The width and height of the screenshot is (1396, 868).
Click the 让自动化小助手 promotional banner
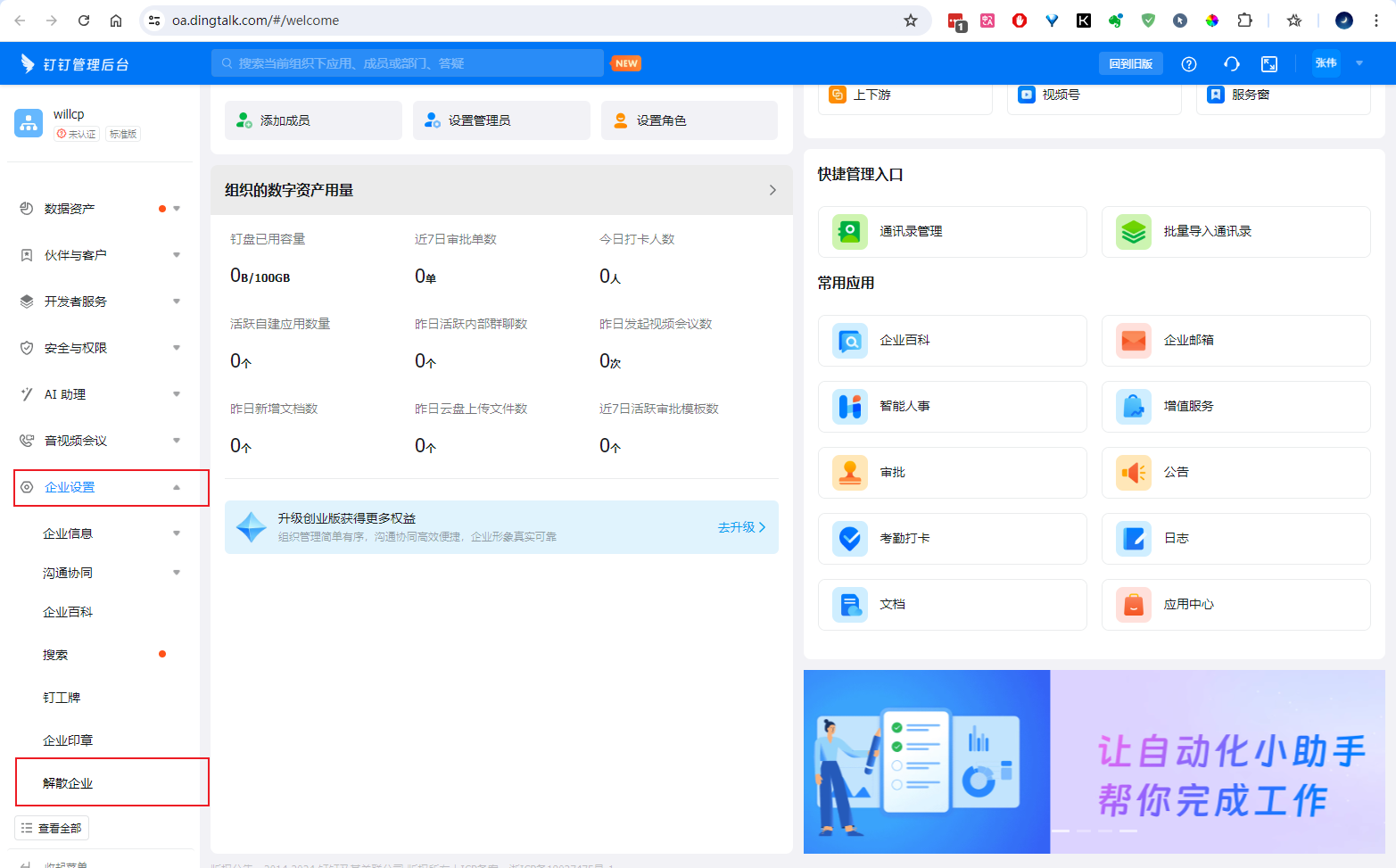pyautogui.click(x=1094, y=762)
